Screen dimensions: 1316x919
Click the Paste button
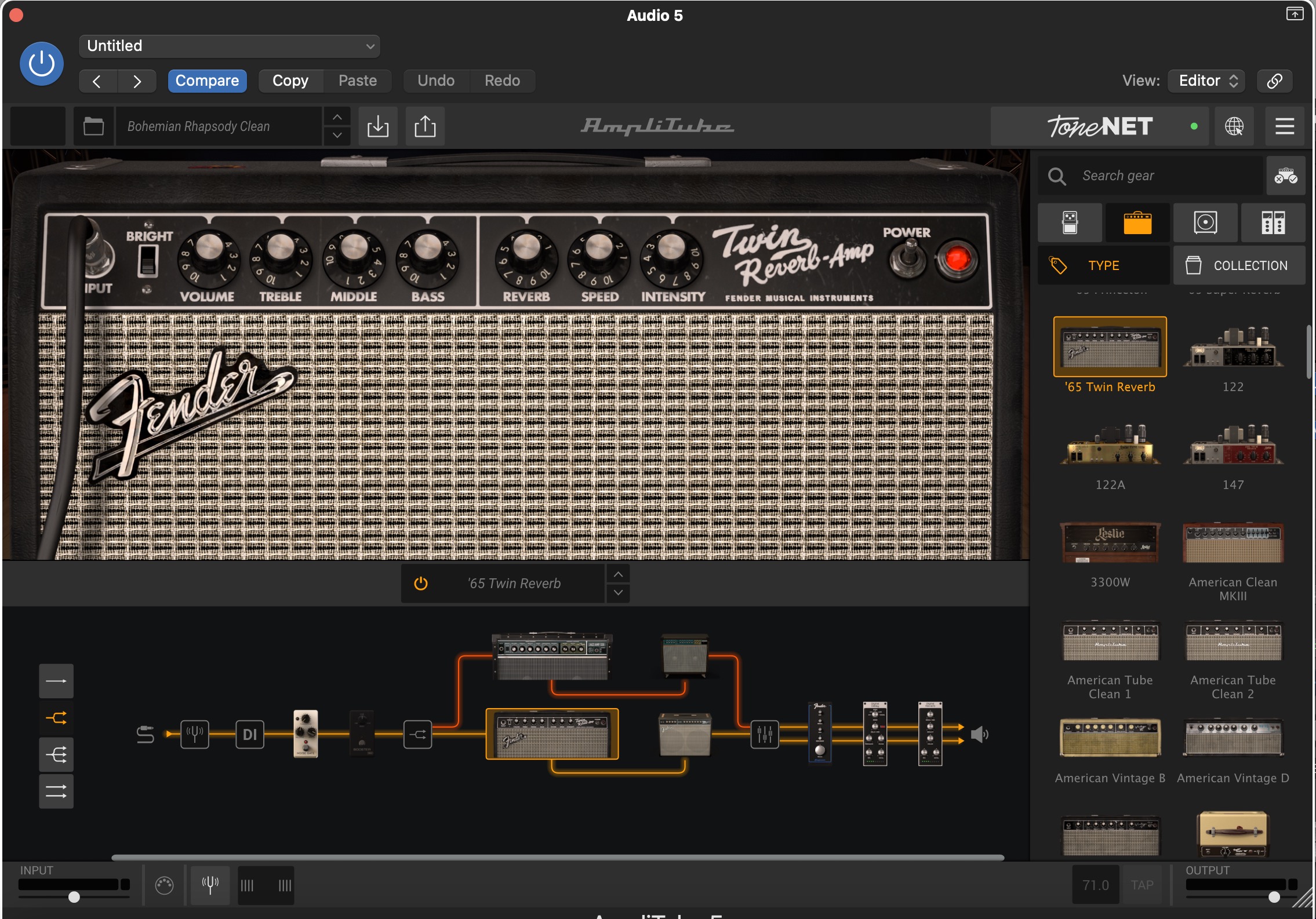coord(358,81)
